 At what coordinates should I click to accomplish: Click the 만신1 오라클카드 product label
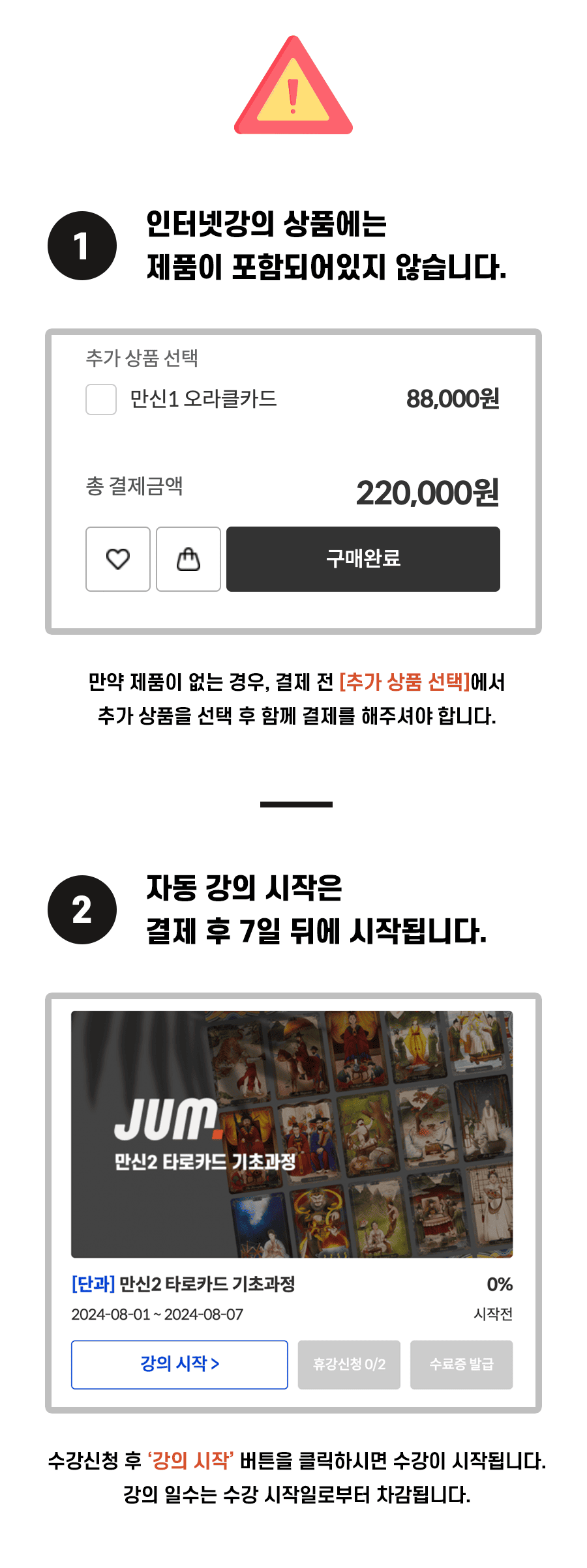click(203, 399)
